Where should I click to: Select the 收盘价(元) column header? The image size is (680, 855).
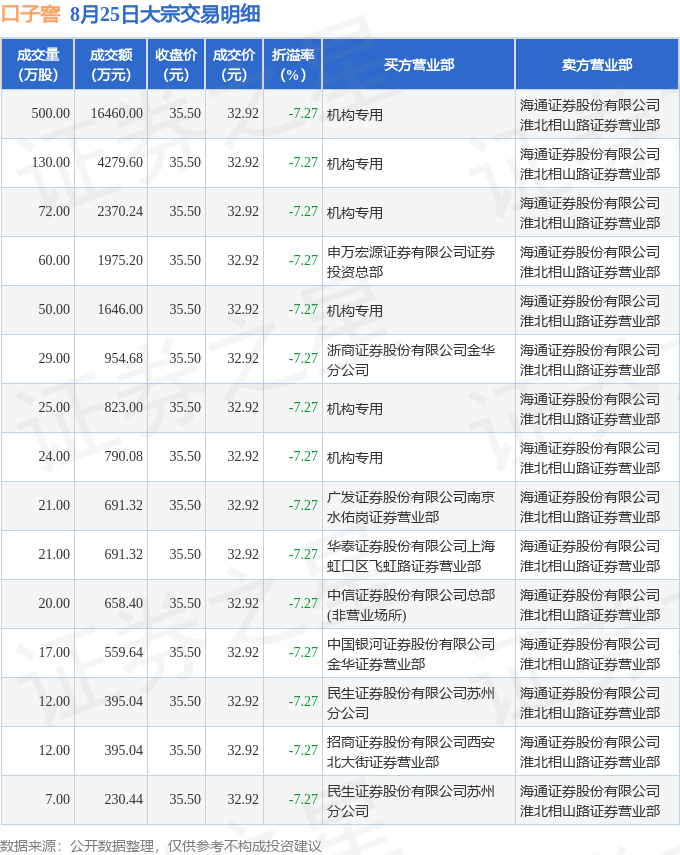[x=176, y=64]
